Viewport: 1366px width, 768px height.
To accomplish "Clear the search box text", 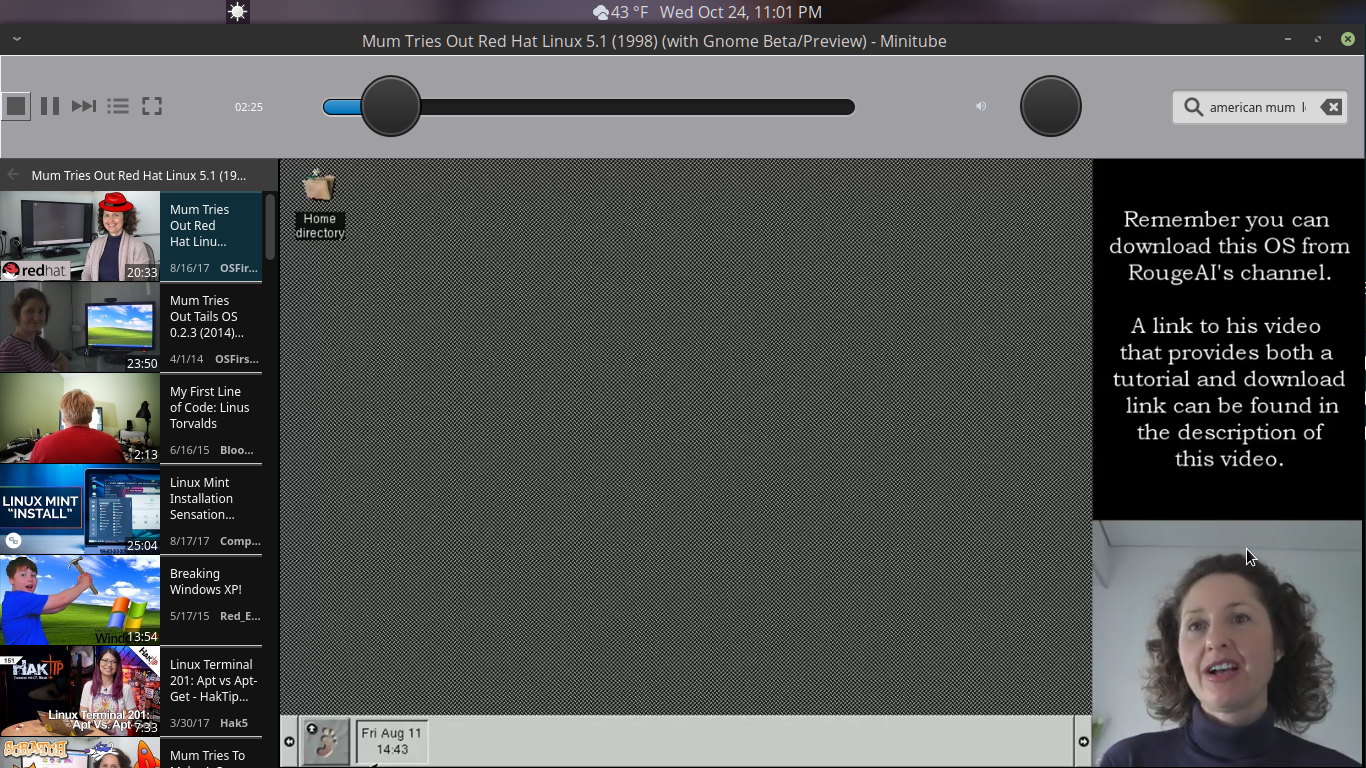I will click(x=1331, y=107).
